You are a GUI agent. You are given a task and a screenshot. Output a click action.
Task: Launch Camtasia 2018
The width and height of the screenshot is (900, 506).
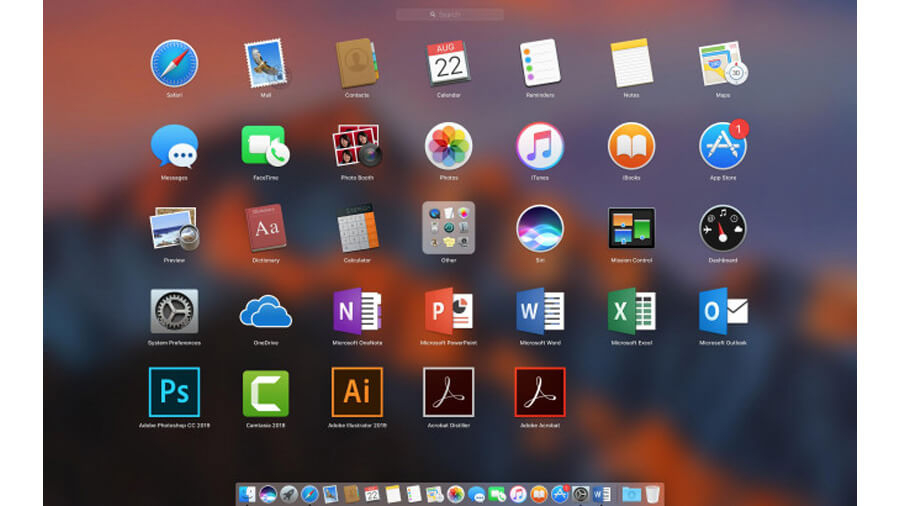[265, 392]
